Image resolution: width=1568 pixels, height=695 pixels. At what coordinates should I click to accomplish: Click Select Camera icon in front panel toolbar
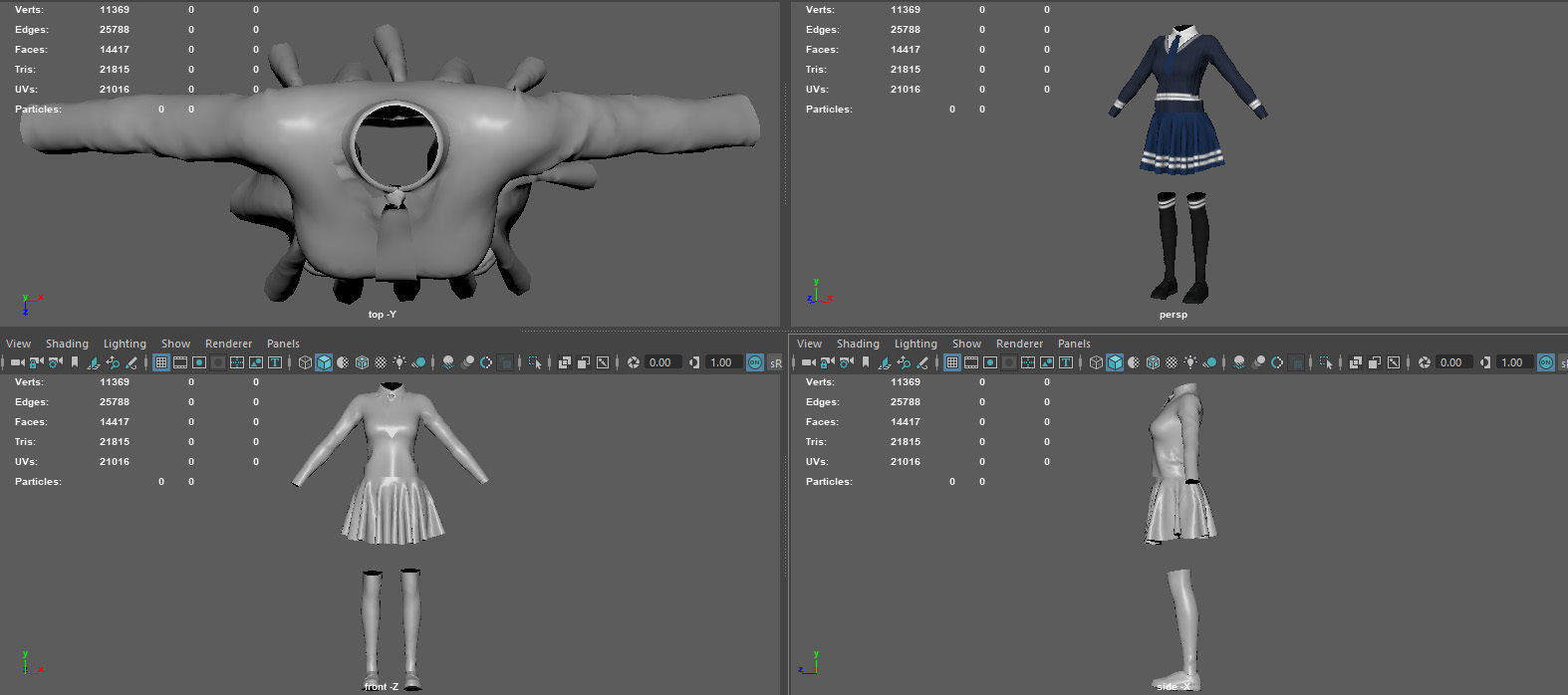(18, 362)
